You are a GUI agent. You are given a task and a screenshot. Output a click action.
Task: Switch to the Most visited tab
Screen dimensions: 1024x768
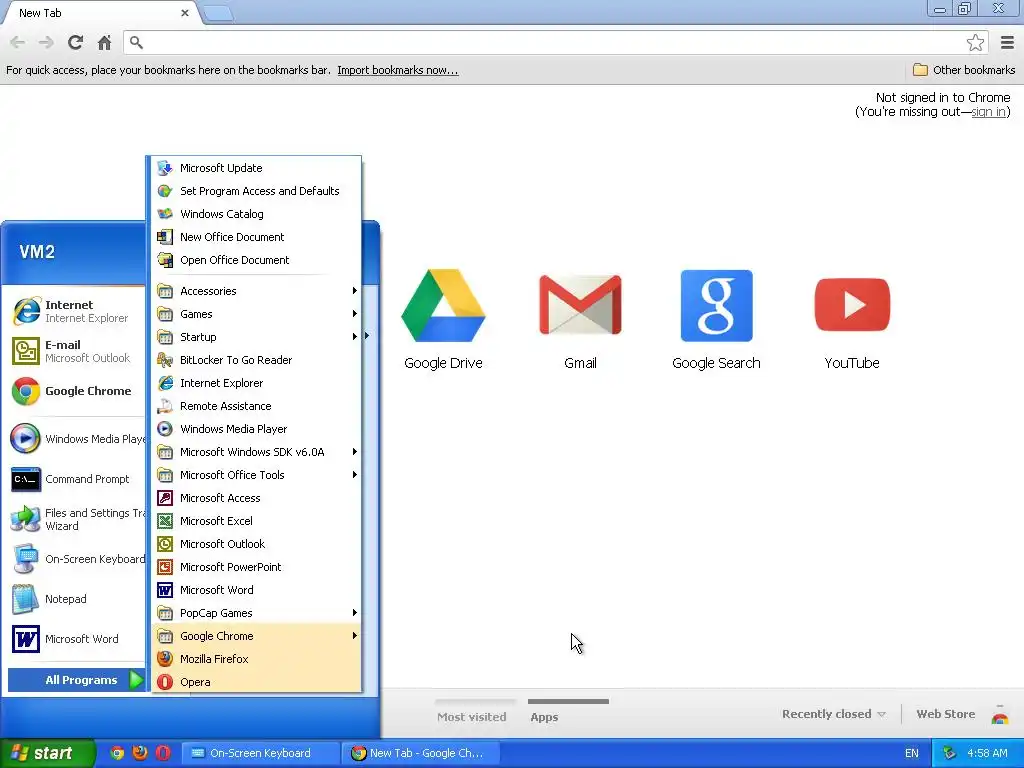click(472, 716)
